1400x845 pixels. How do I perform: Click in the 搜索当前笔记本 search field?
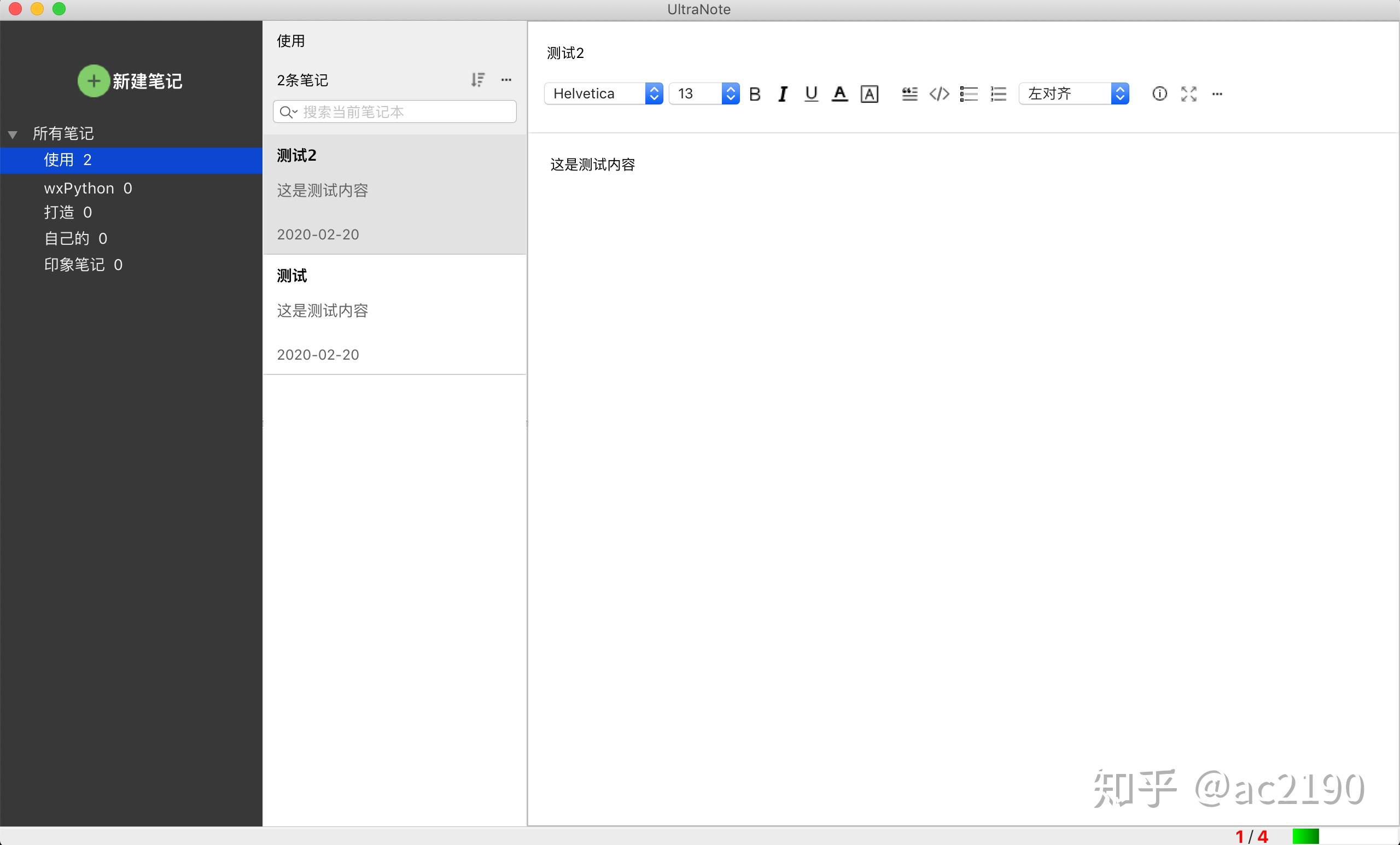tap(394, 112)
